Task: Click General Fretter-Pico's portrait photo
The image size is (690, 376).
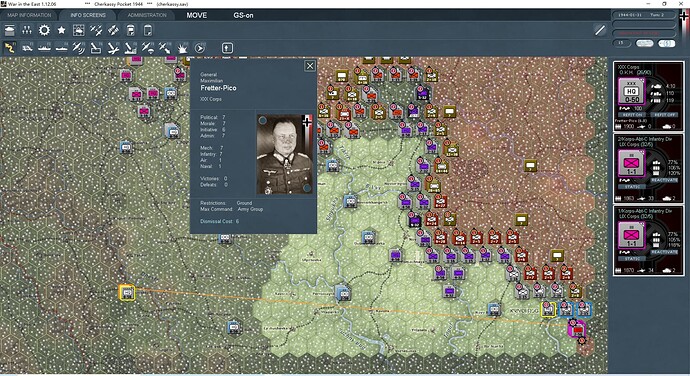Action: (284, 154)
